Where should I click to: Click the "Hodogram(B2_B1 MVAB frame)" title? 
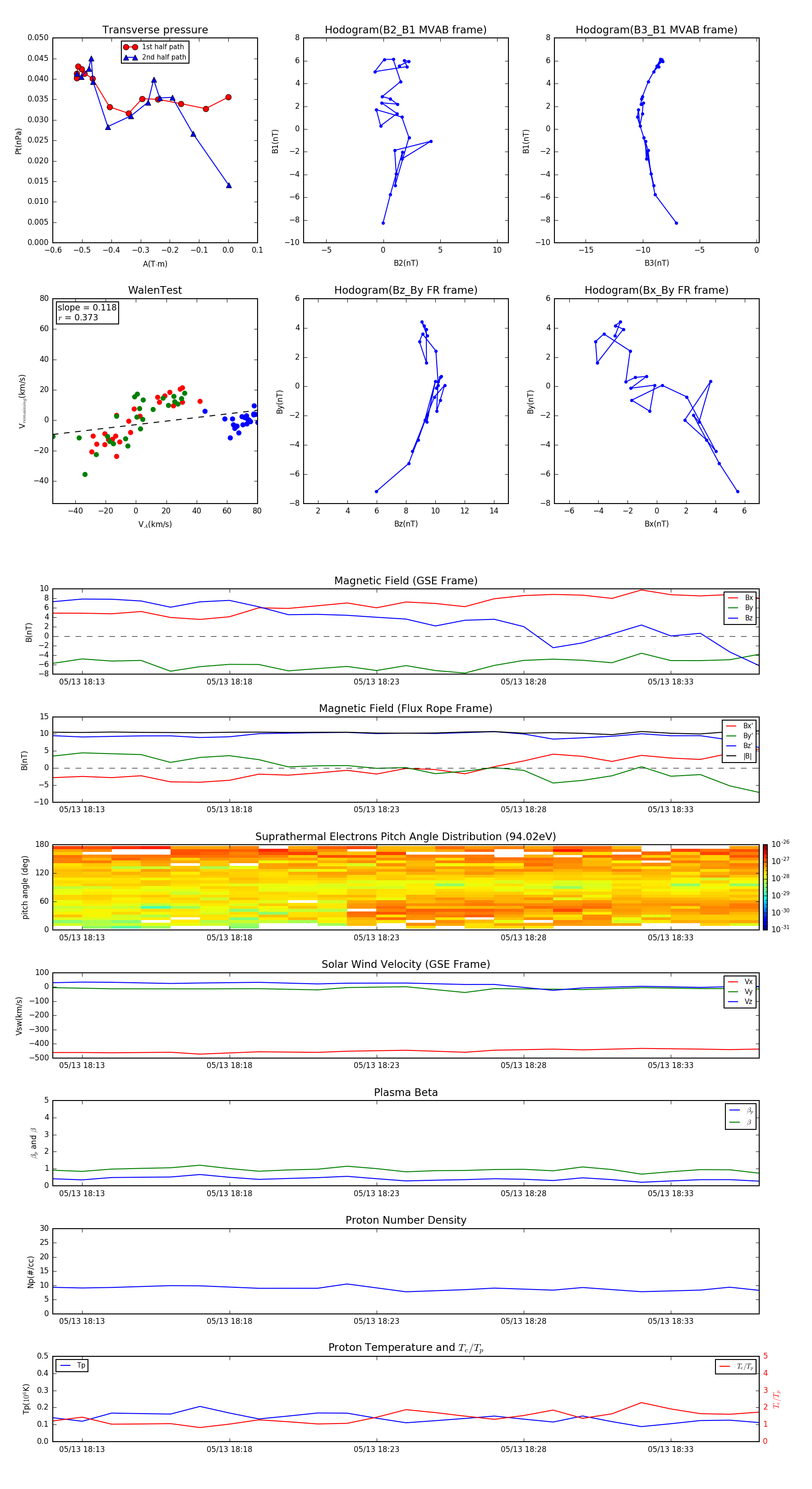pos(406,30)
